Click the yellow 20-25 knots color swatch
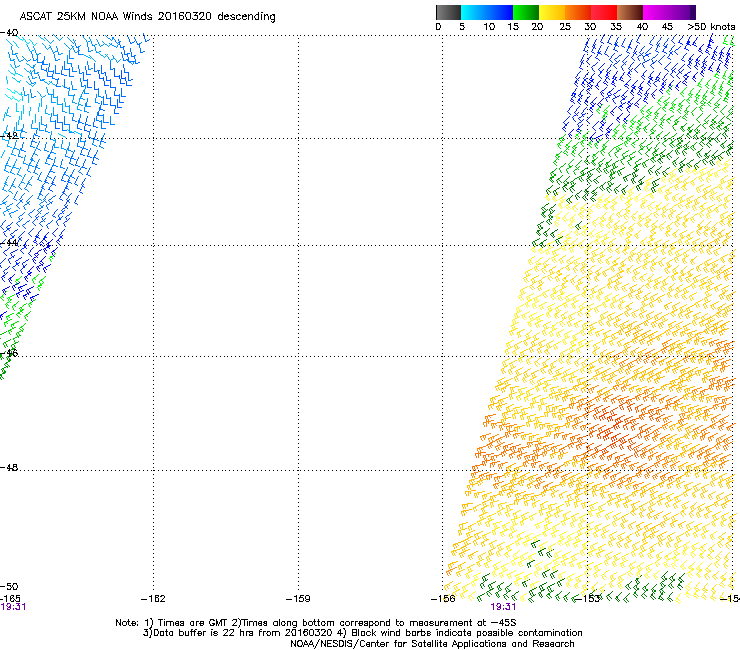 point(552,12)
